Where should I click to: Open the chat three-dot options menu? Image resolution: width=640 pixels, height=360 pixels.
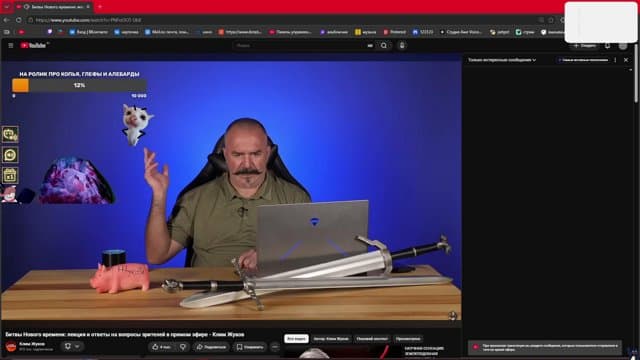pyautogui.click(x=615, y=60)
